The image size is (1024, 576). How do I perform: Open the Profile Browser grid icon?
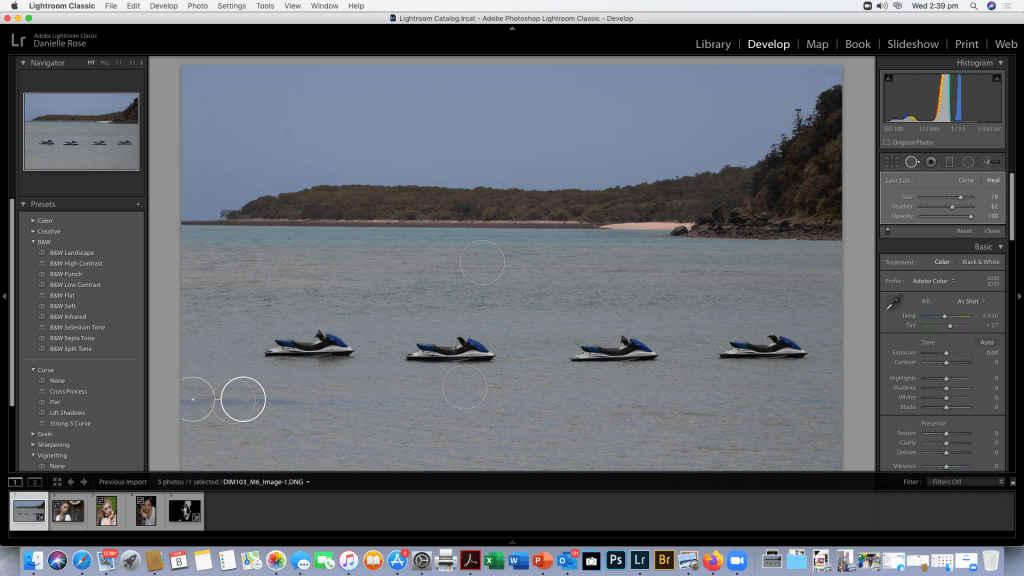pos(993,281)
